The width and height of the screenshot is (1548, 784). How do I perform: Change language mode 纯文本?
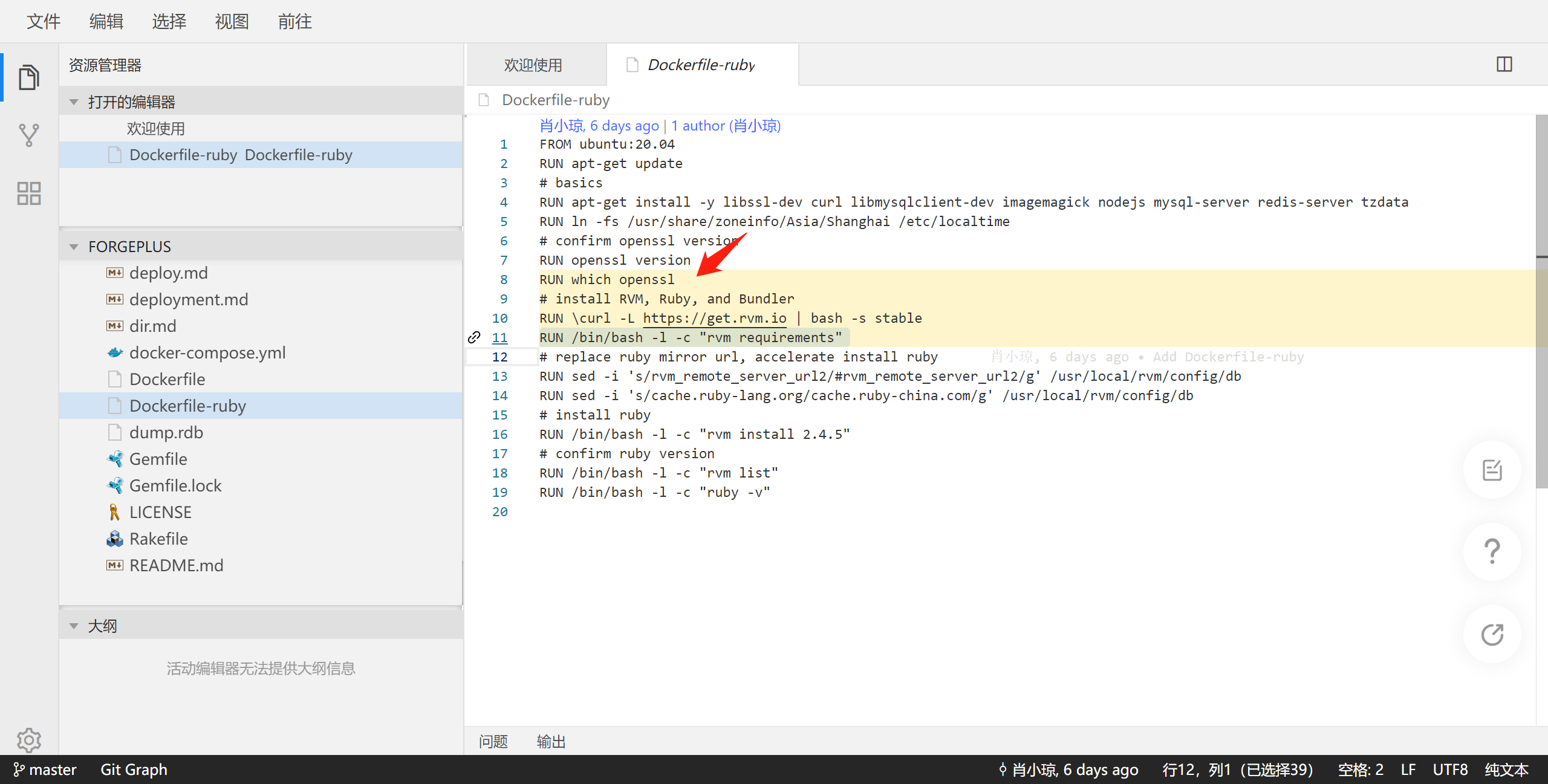(x=1506, y=769)
